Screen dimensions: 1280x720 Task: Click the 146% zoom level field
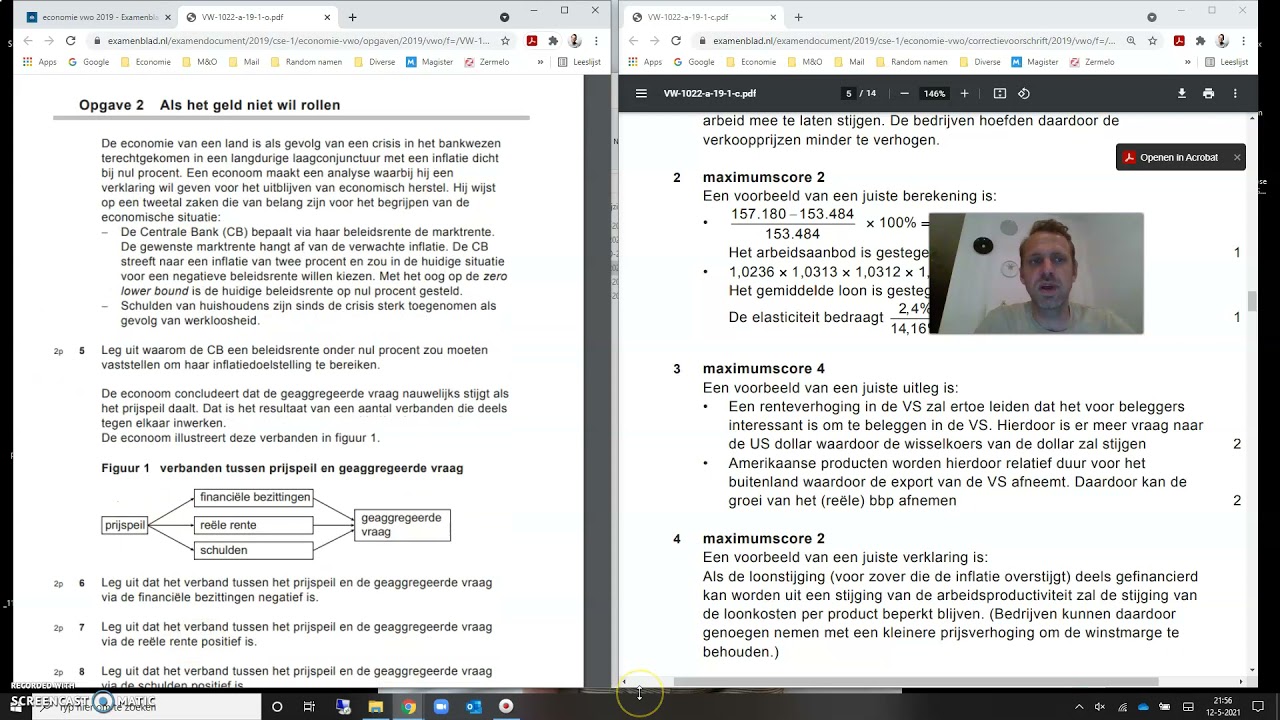(934, 93)
